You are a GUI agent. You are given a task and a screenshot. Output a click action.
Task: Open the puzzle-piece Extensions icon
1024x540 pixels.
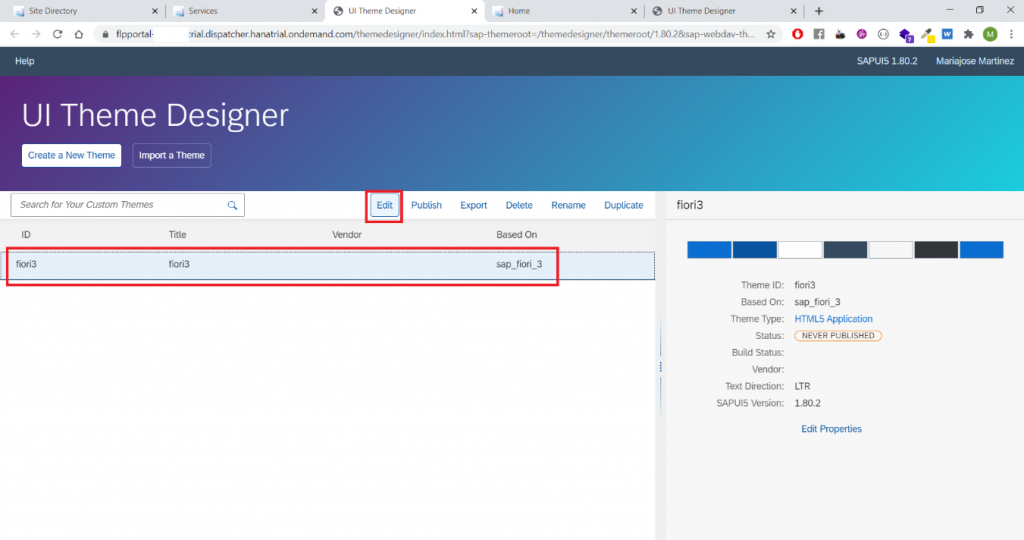[x=968, y=34]
